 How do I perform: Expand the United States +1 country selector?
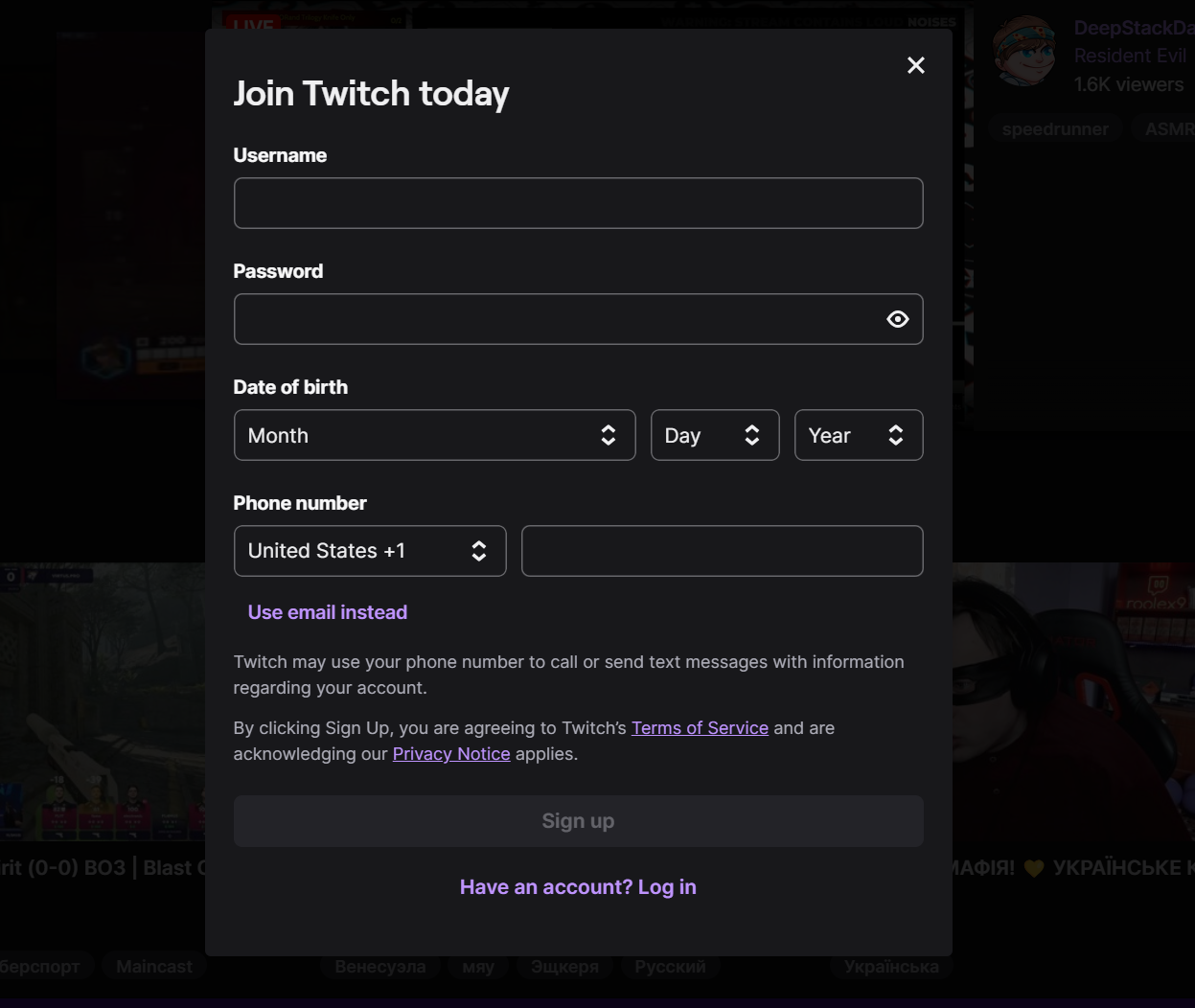coord(370,551)
